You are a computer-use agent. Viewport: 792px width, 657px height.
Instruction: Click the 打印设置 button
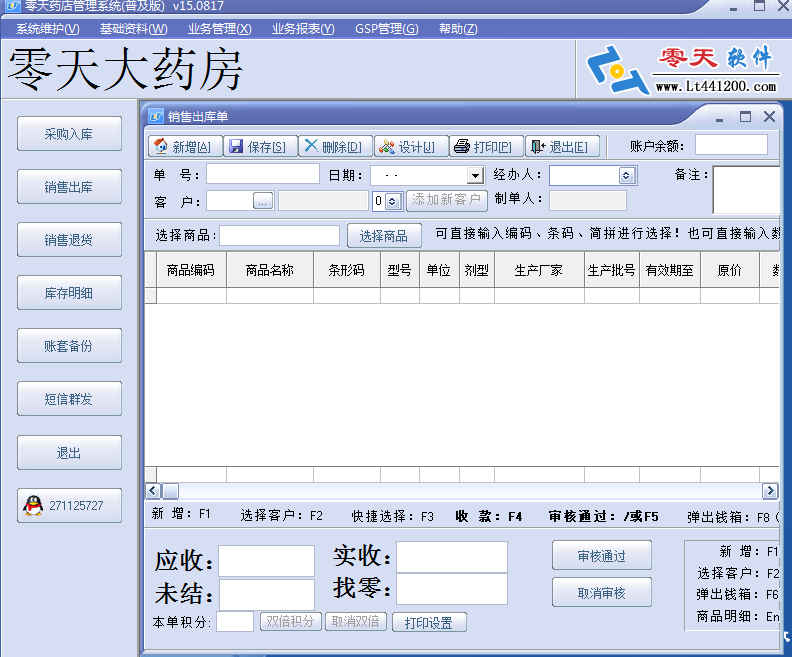[x=429, y=623]
